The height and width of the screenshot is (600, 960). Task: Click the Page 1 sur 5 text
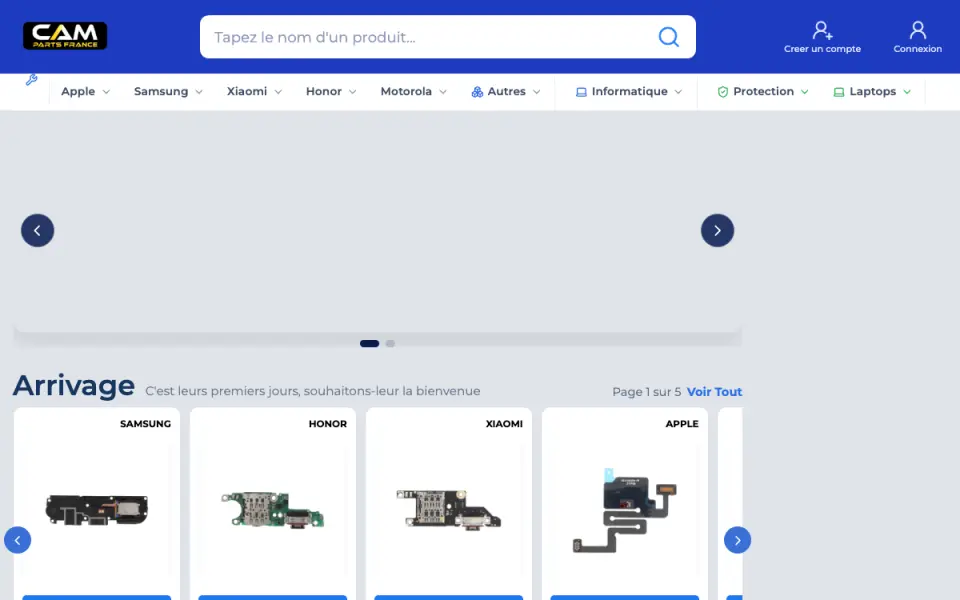(x=647, y=392)
